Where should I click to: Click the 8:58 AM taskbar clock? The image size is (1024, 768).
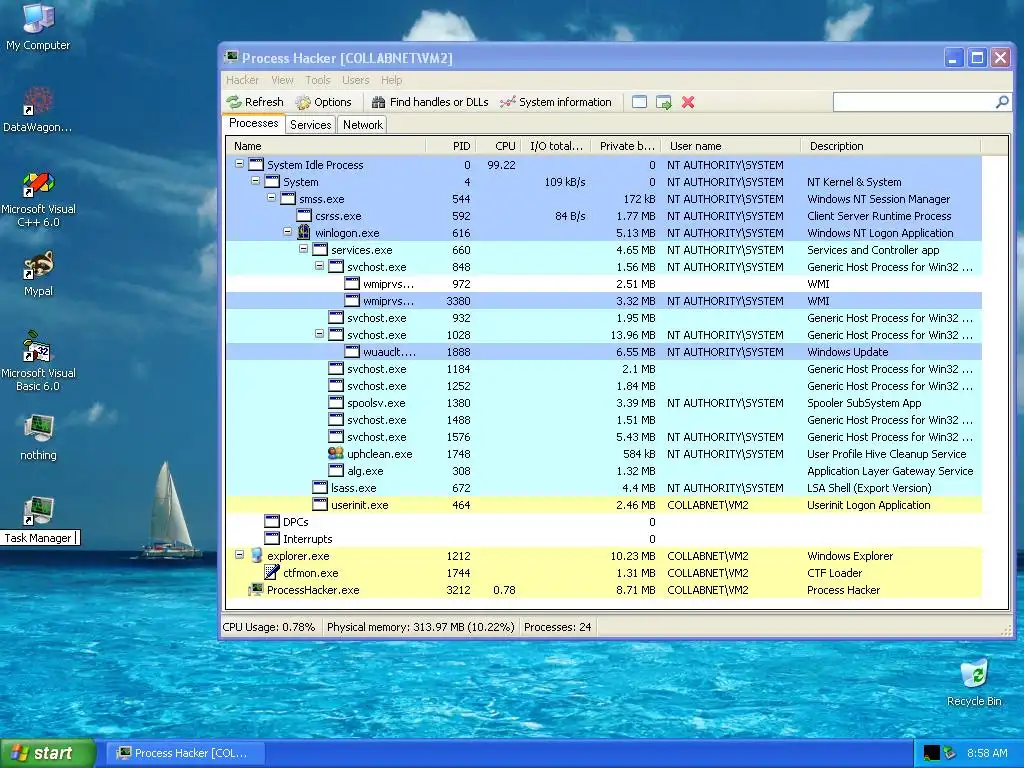pos(987,753)
